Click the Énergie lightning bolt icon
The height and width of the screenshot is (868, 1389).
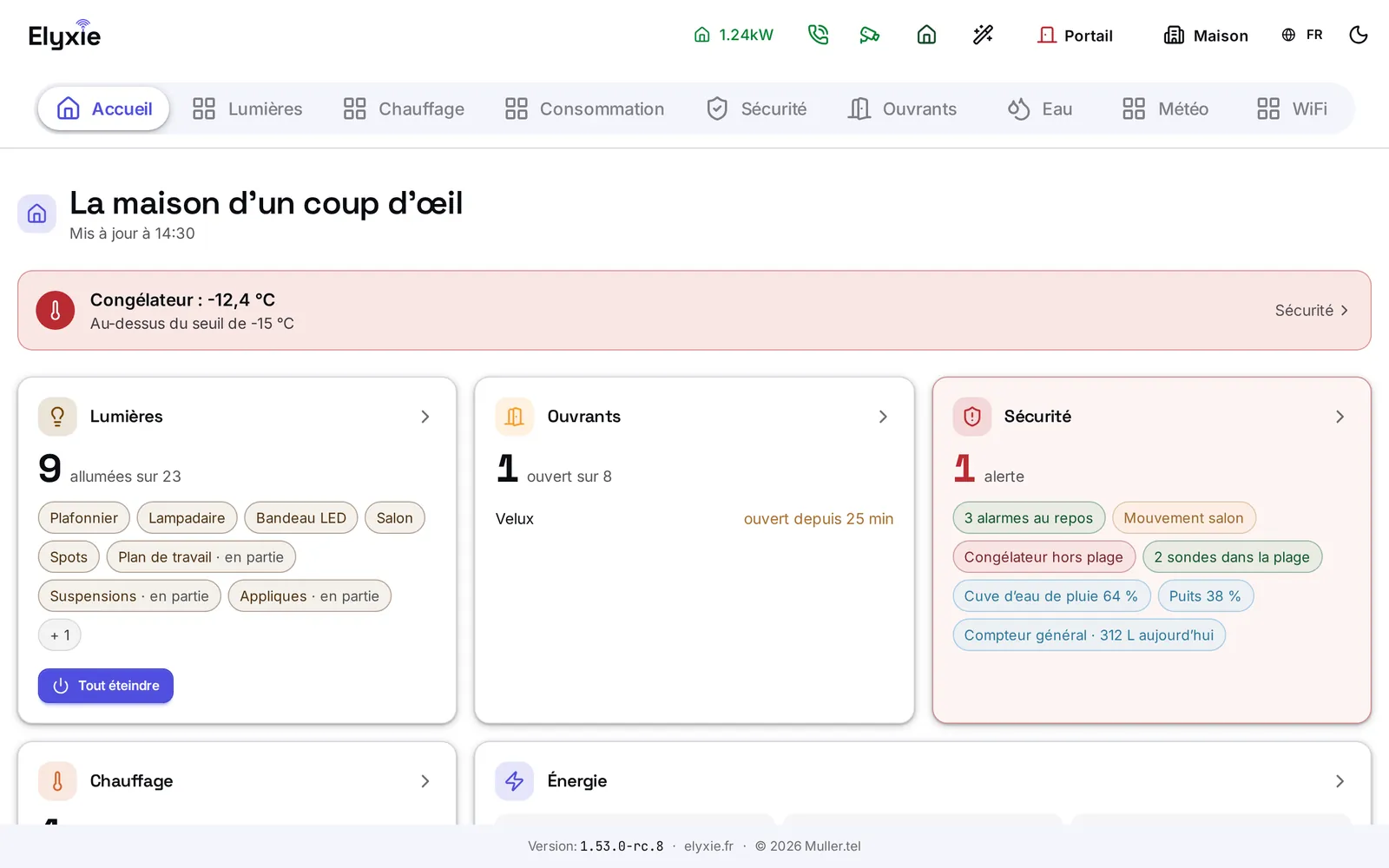[x=515, y=781]
